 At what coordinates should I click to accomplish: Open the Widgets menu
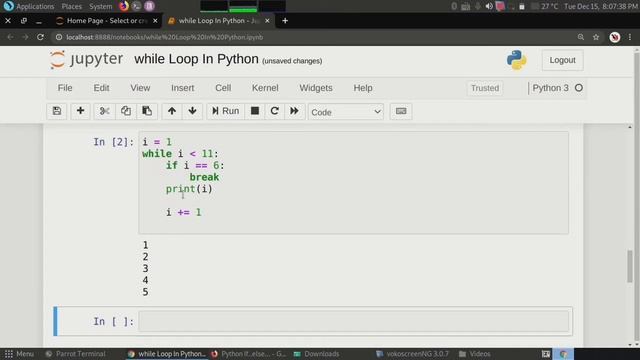click(316, 88)
